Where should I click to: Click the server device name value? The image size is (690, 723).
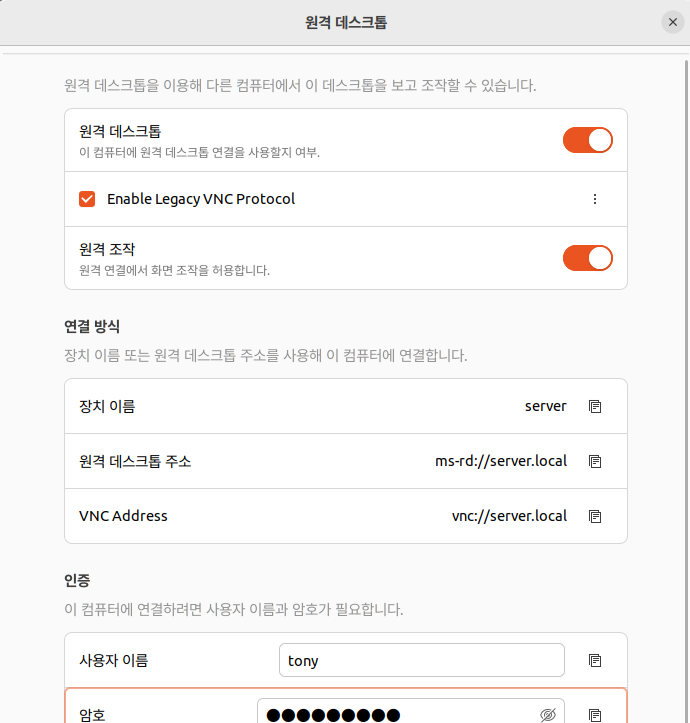point(545,406)
